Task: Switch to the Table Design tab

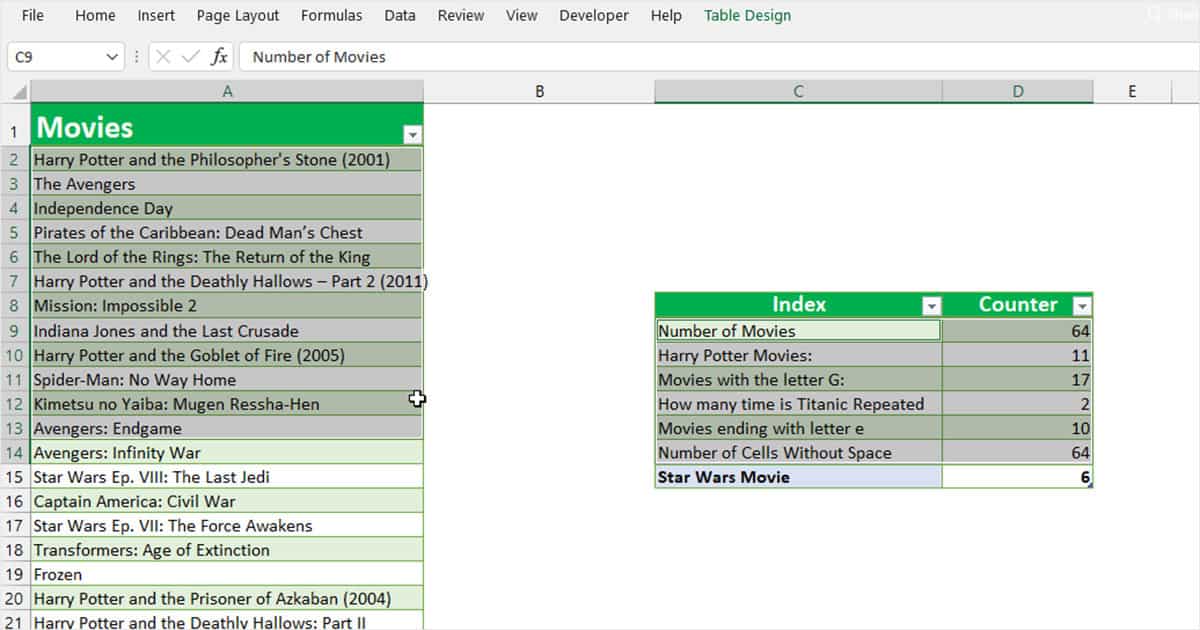Action: click(x=748, y=16)
